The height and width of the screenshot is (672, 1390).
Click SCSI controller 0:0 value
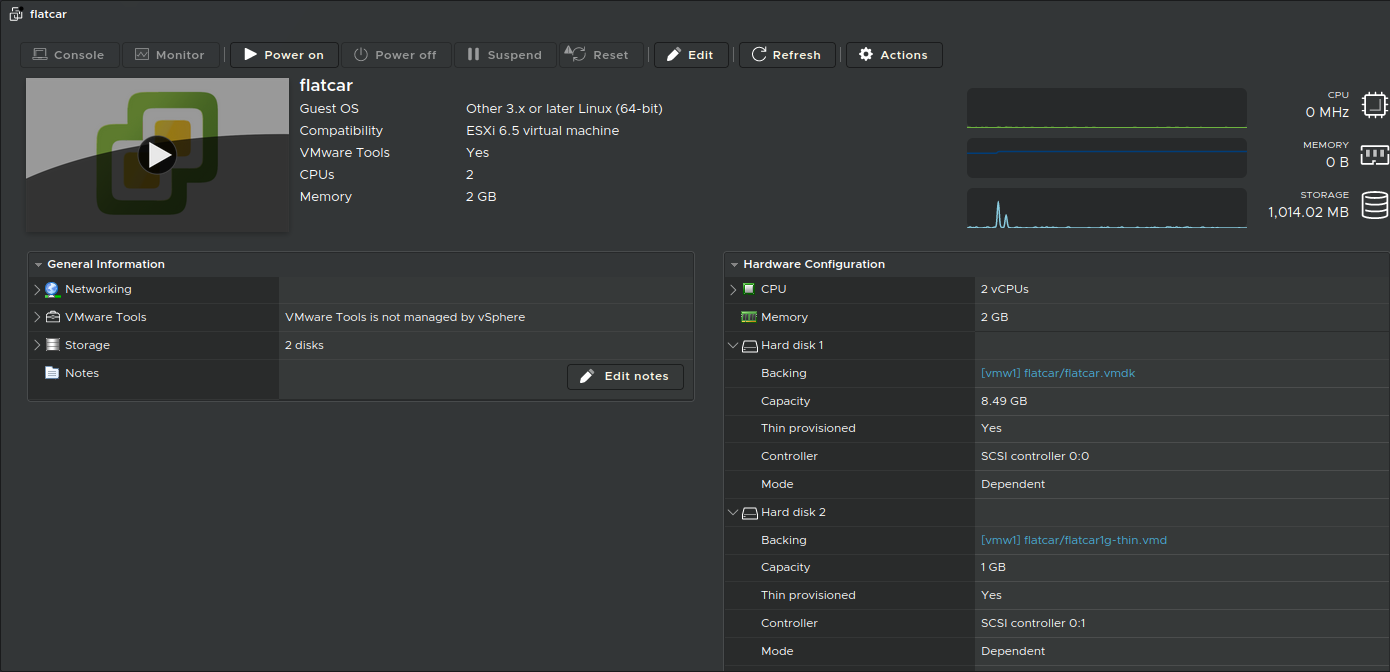click(x=1035, y=456)
